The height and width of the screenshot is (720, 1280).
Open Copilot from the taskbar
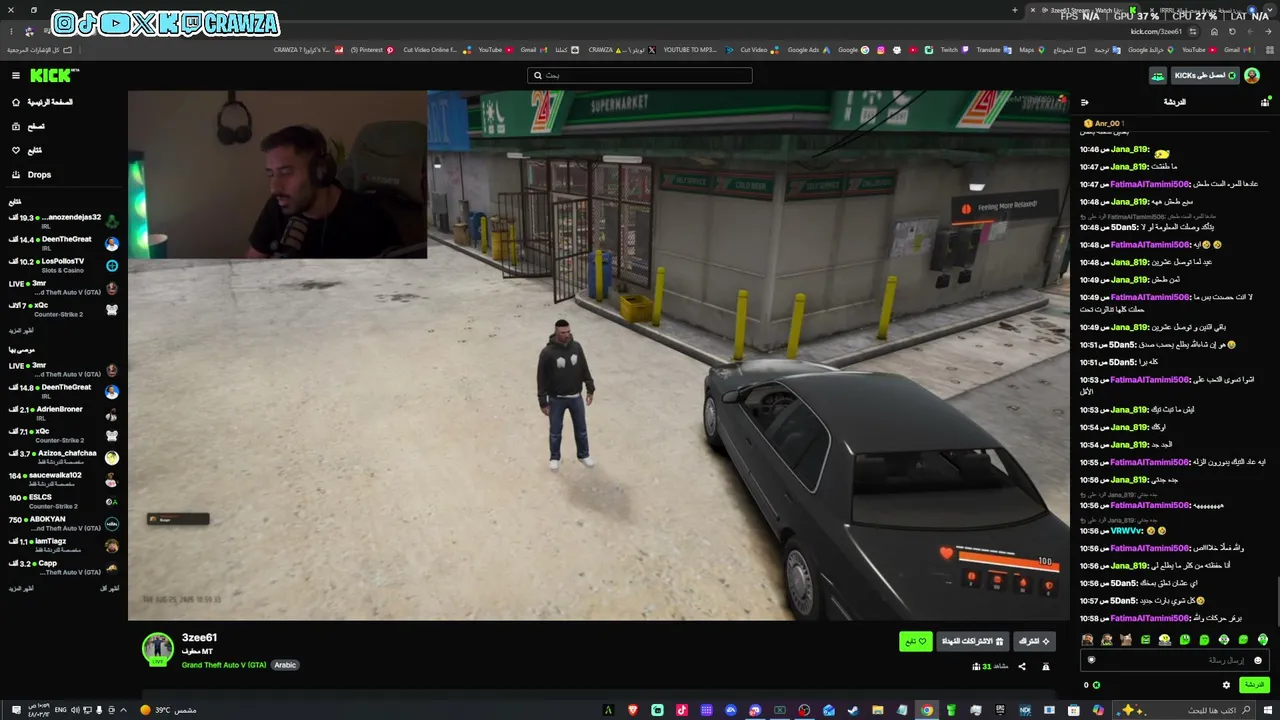click(x=1098, y=710)
